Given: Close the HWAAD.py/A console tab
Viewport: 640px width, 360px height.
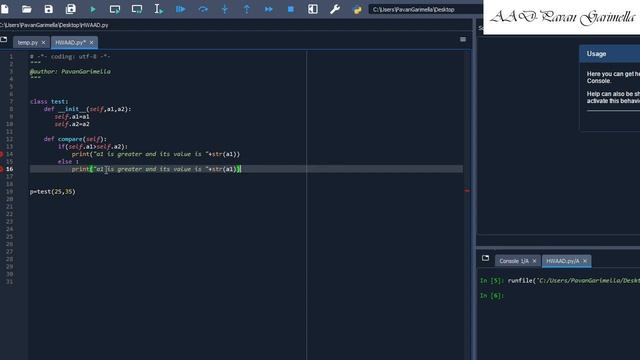Looking at the screenshot, I should (x=585, y=261).
